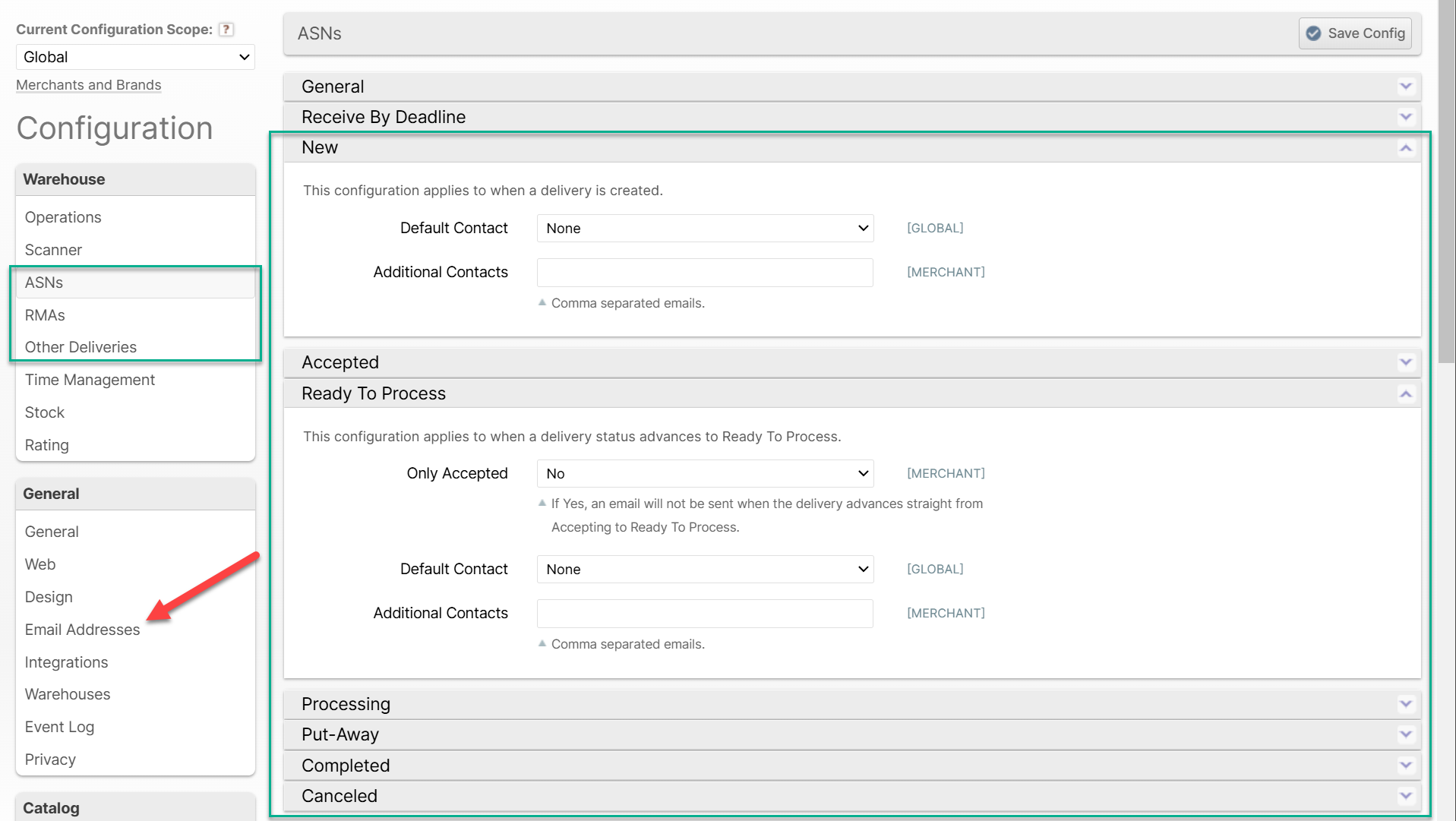
Task: Collapse the New section chevron
Action: tap(1405, 148)
